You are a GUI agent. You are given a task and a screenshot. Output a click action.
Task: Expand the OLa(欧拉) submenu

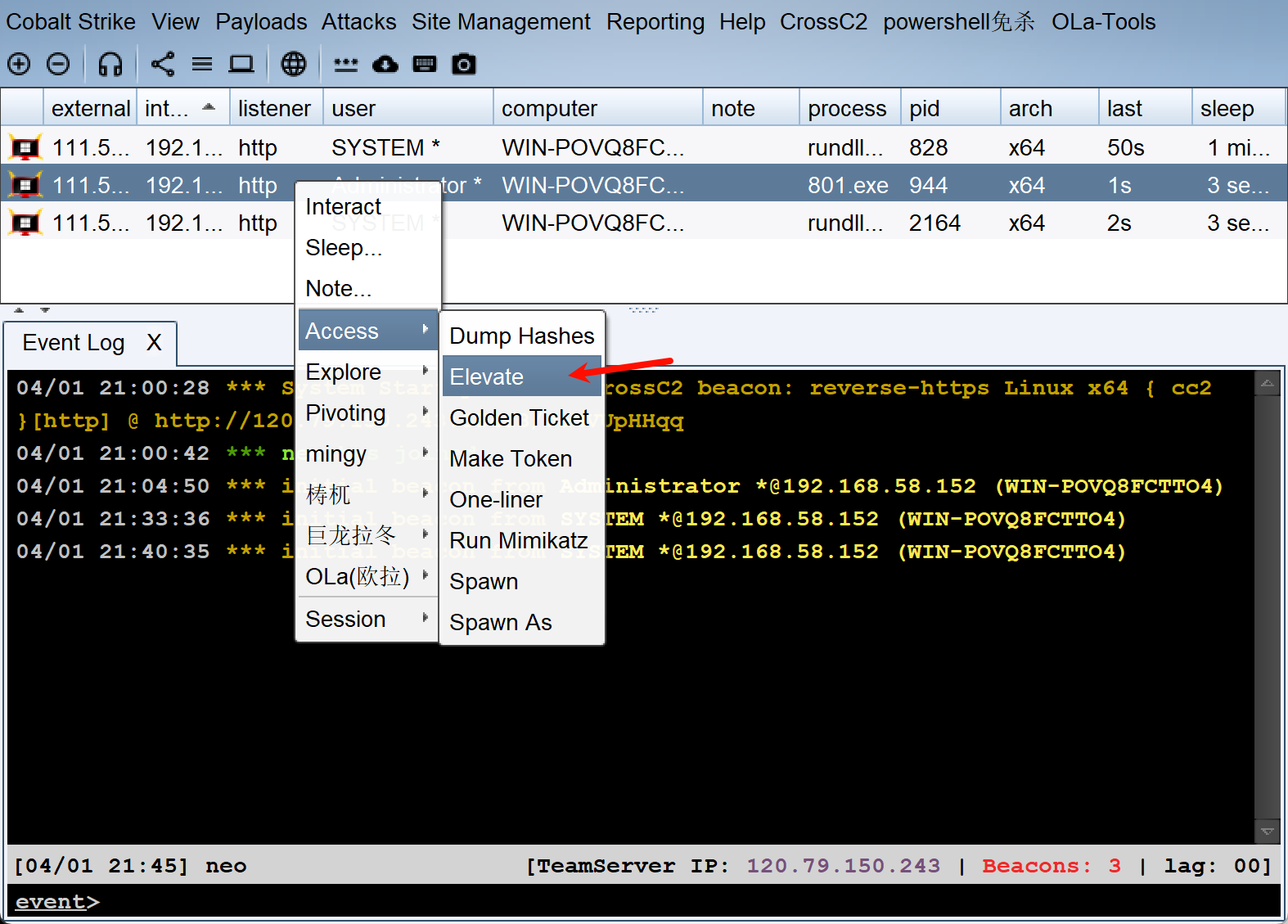367,576
